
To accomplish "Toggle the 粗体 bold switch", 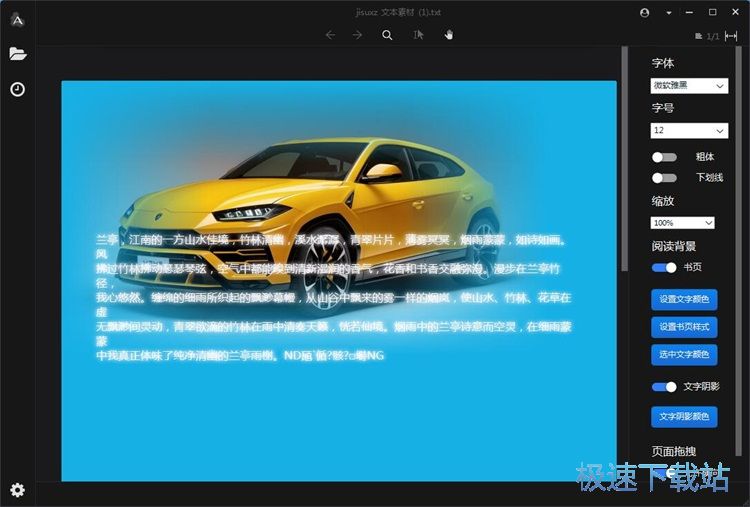I will coord(664,157).
